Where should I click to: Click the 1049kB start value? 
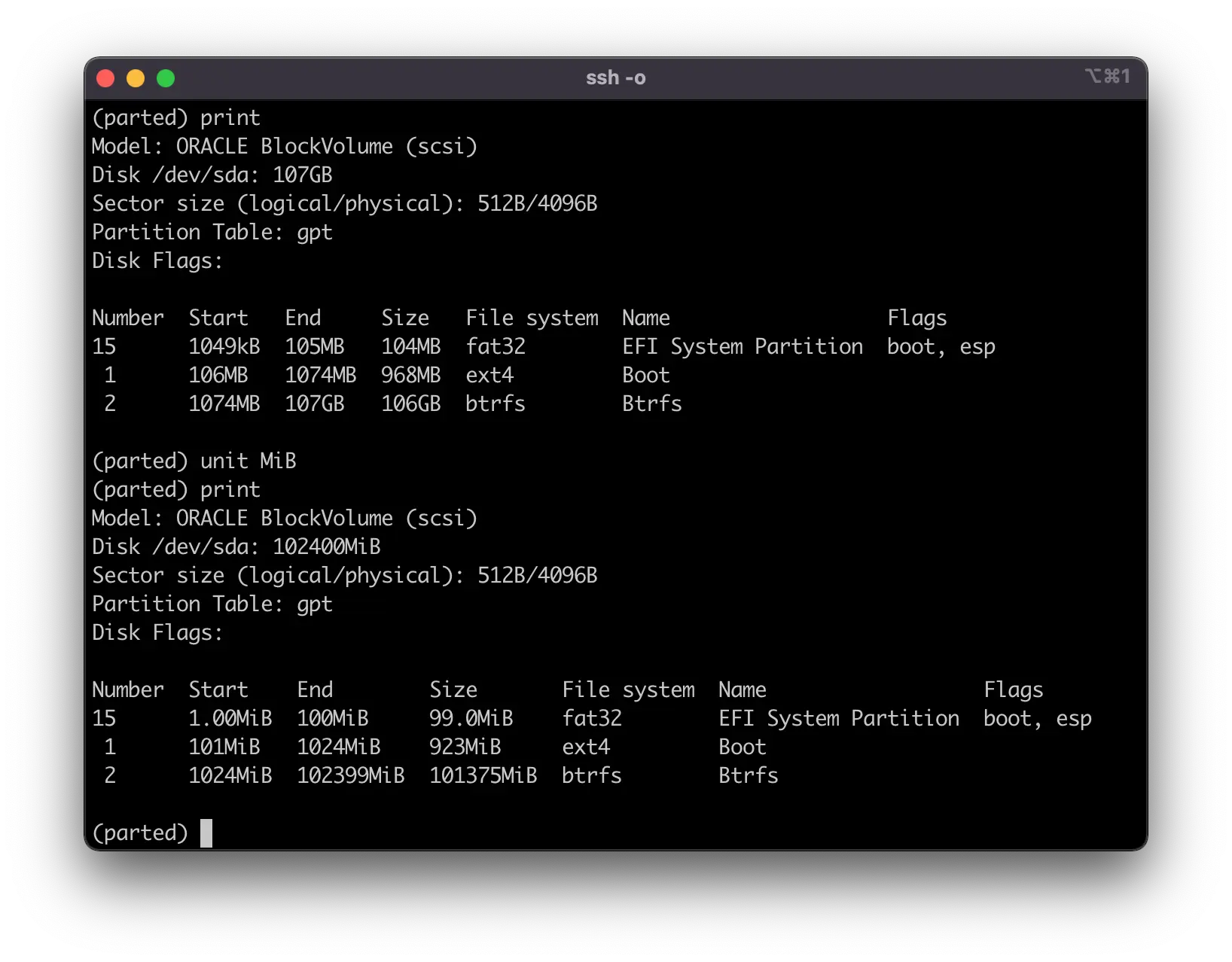(x=224, y=346)
